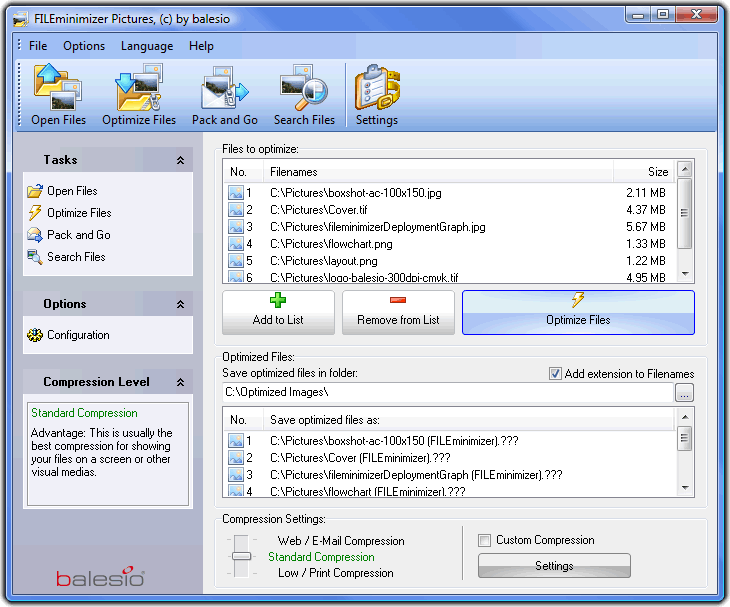The image size is (730, 607).
Task: Click image icon of boxshot-ac-100x150.jpg row
Action: pos(236,193)
